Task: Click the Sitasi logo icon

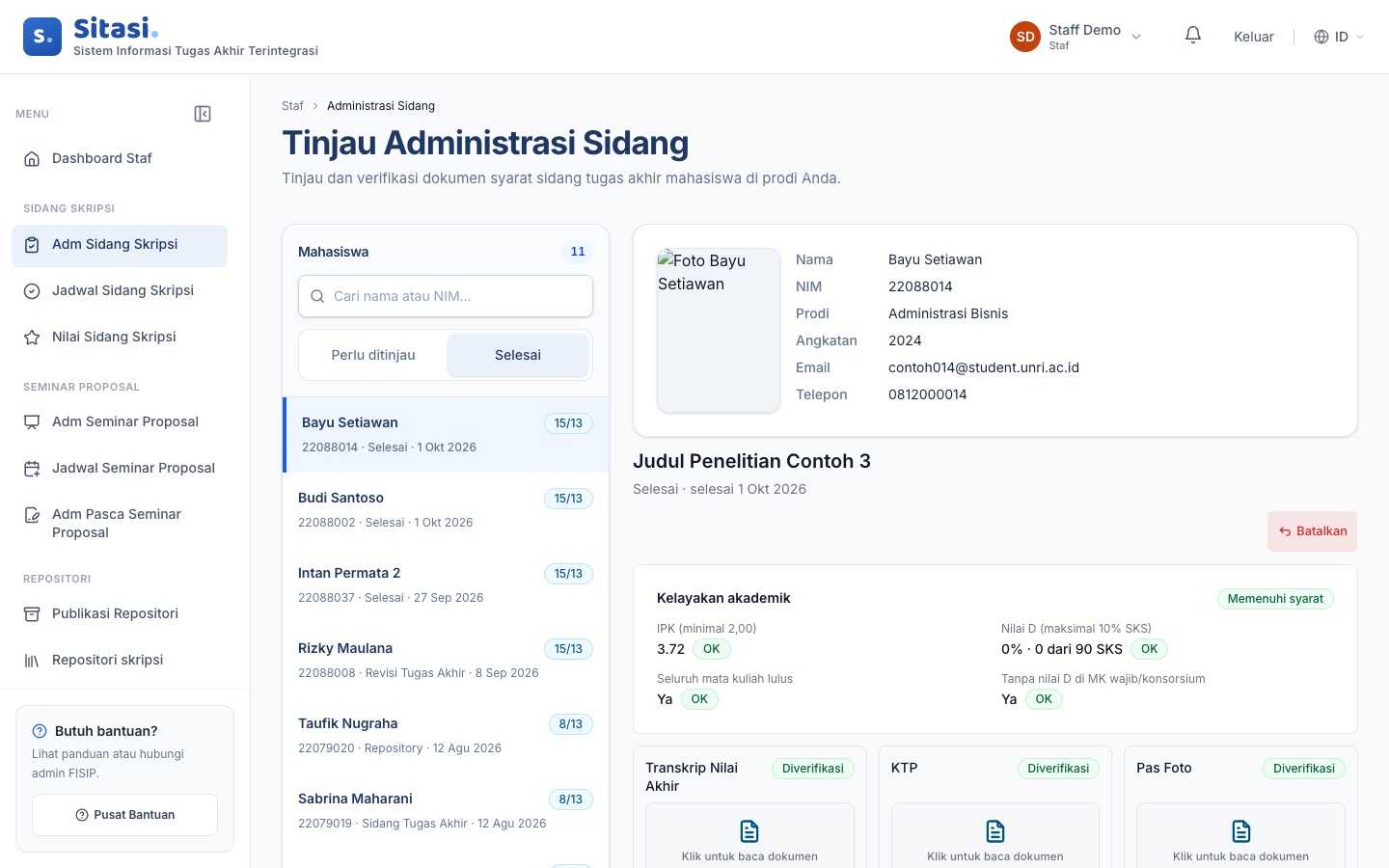Action: 42,37
